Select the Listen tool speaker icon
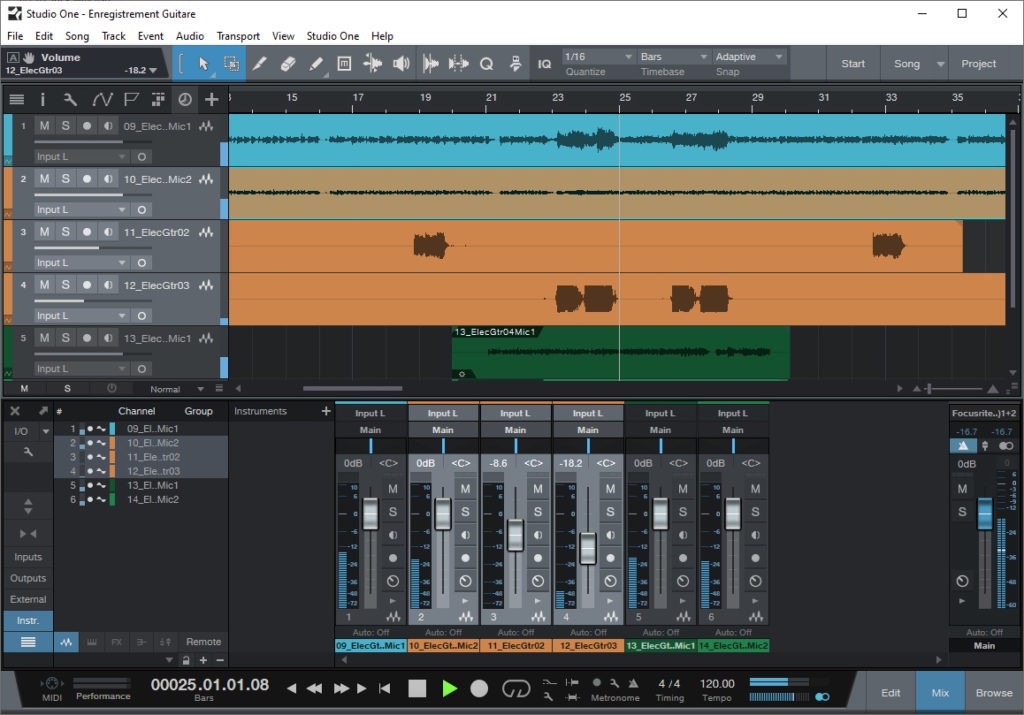The width and height of the screenshot is (1024, 715). (401, 63)
